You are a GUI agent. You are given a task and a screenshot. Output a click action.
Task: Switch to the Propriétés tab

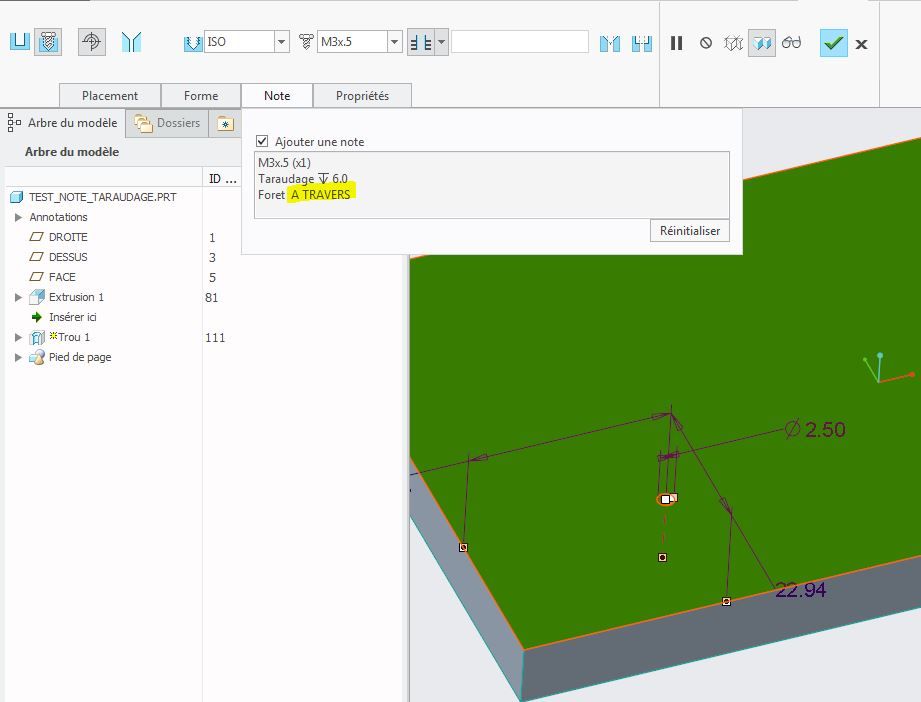point(362,96)
